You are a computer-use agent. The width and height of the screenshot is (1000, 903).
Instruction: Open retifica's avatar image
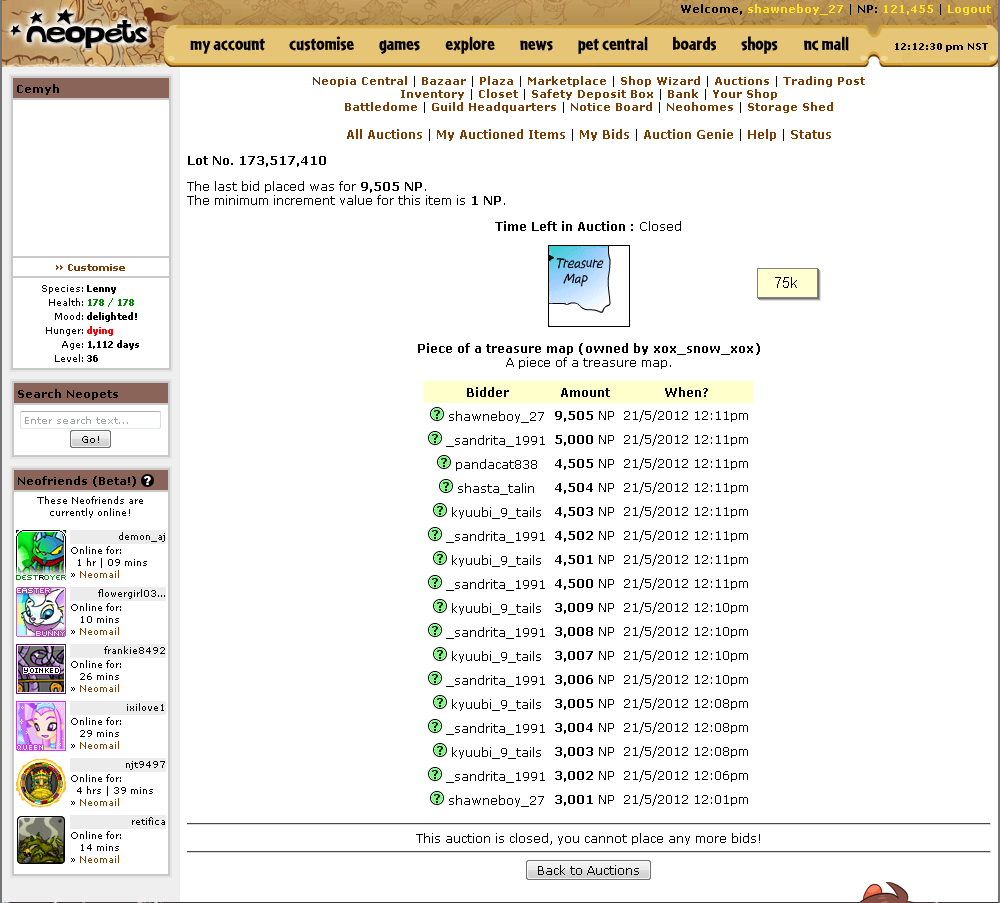[x=41, y=840]
